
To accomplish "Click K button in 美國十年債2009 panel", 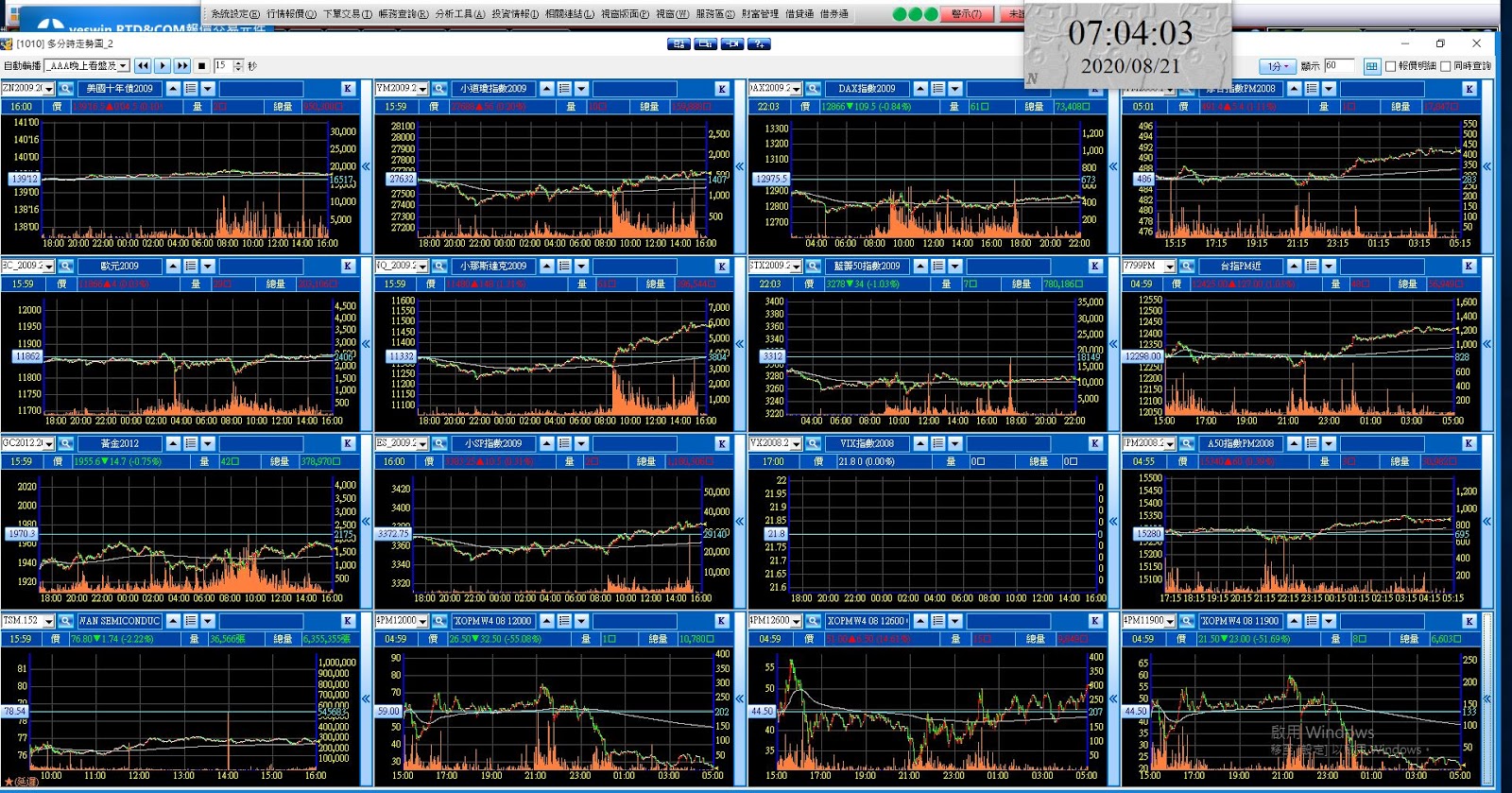I will (349, 89).
